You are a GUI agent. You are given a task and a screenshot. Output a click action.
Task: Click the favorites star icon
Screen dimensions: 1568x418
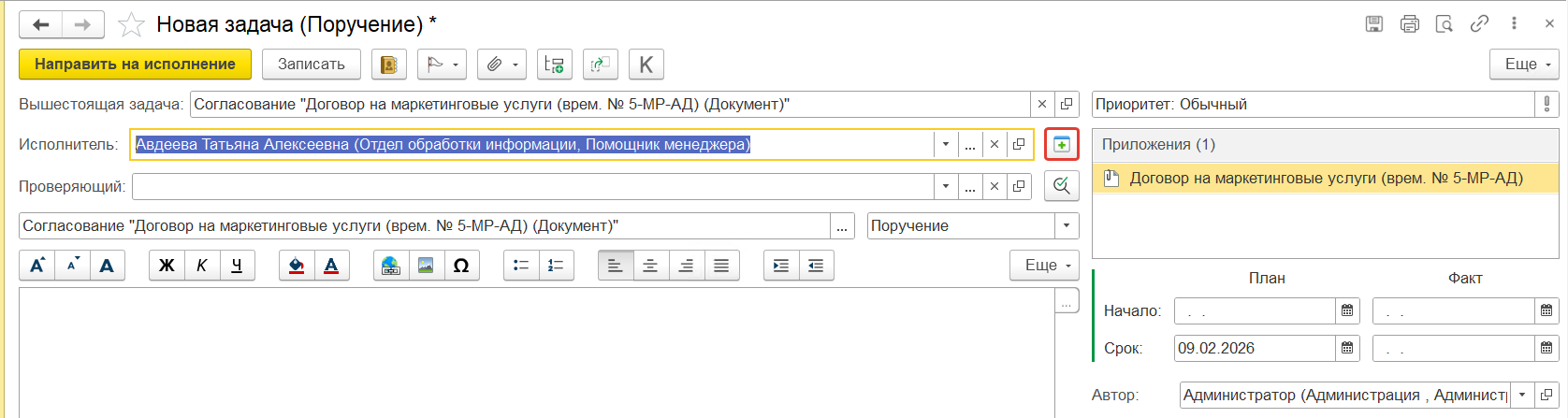pos(131,25)
